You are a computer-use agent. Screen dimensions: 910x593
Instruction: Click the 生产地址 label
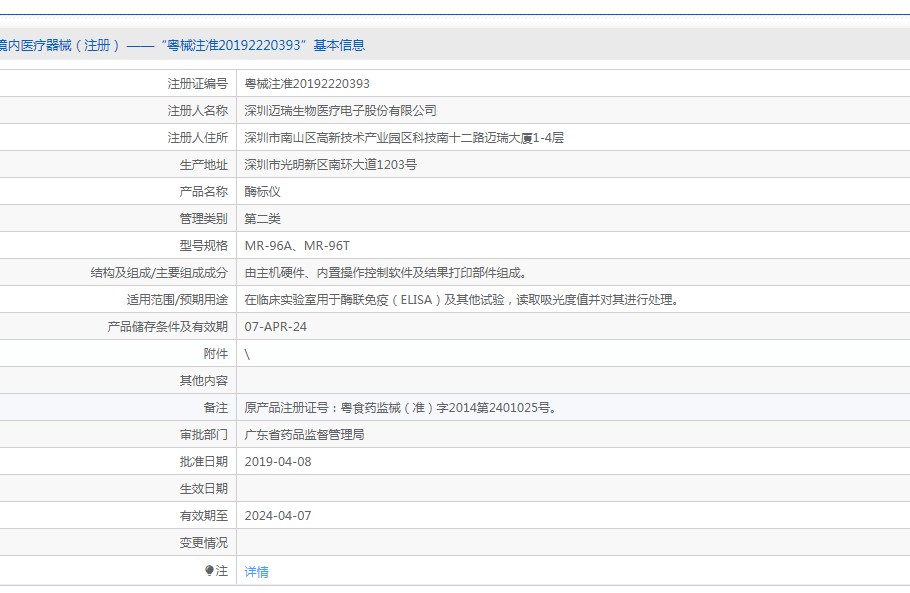pyautogui.click(x=204, y=165)
